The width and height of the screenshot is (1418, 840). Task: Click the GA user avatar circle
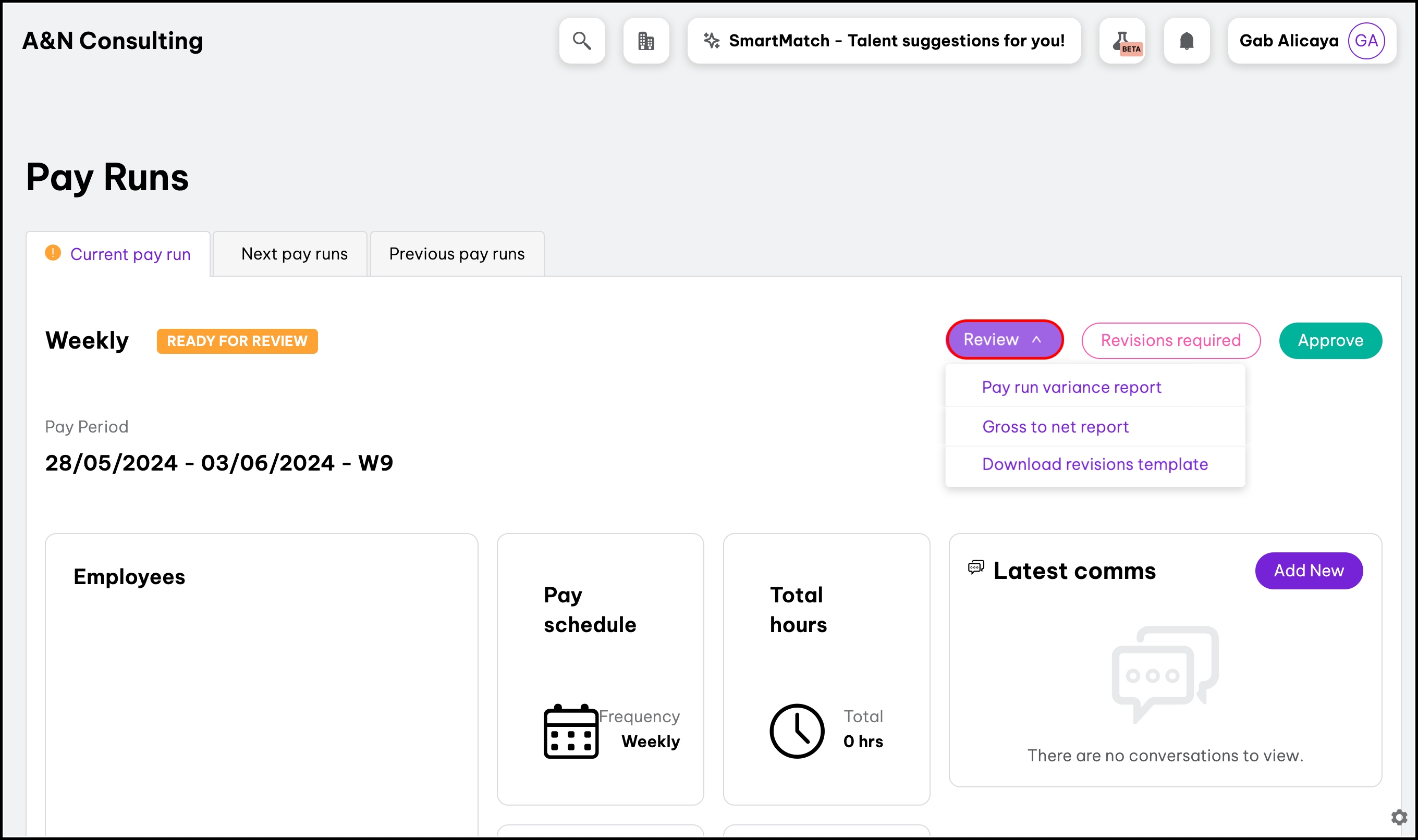click(x=1366, y=41)
